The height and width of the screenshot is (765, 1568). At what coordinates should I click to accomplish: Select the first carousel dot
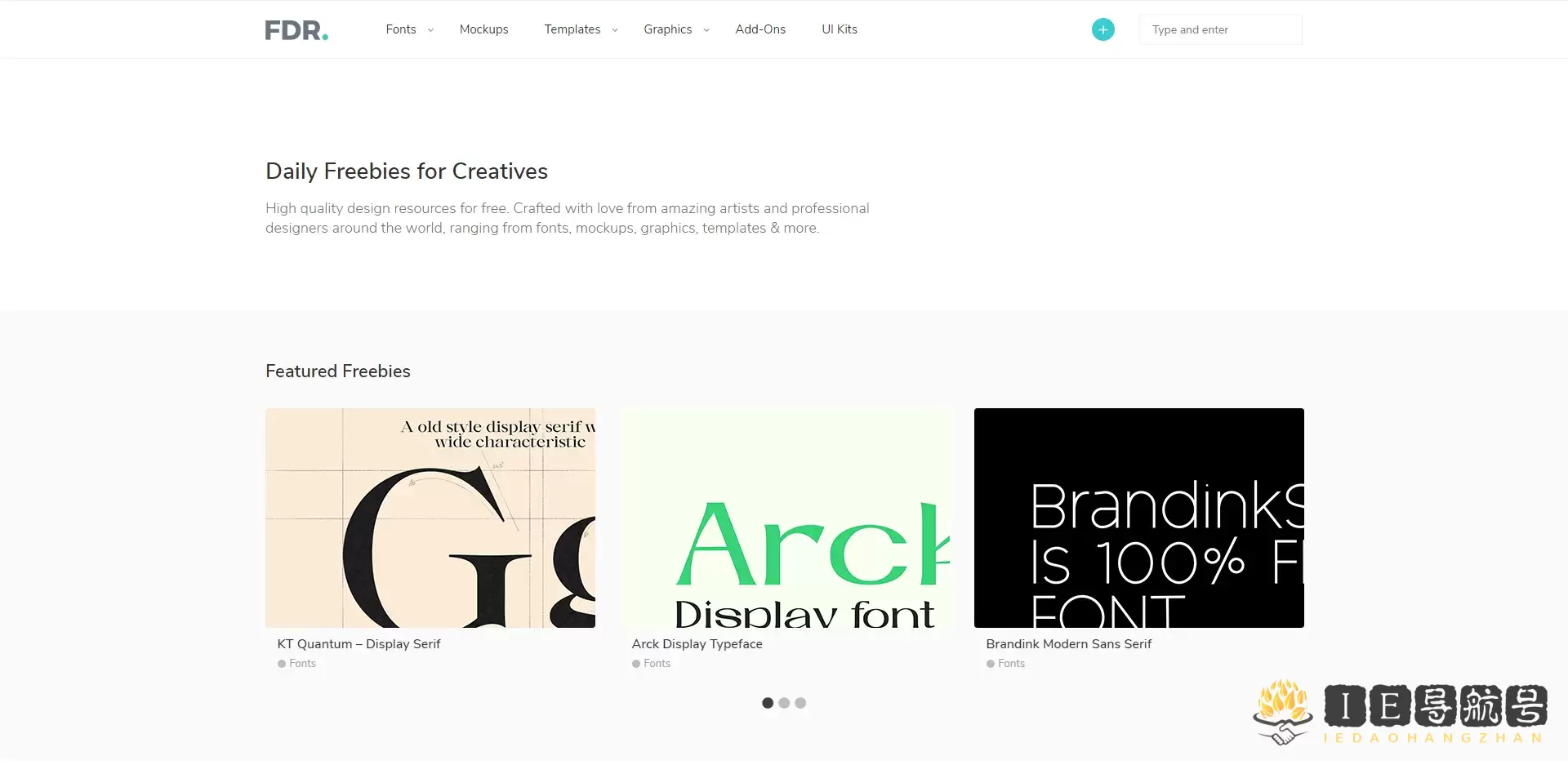768,703
